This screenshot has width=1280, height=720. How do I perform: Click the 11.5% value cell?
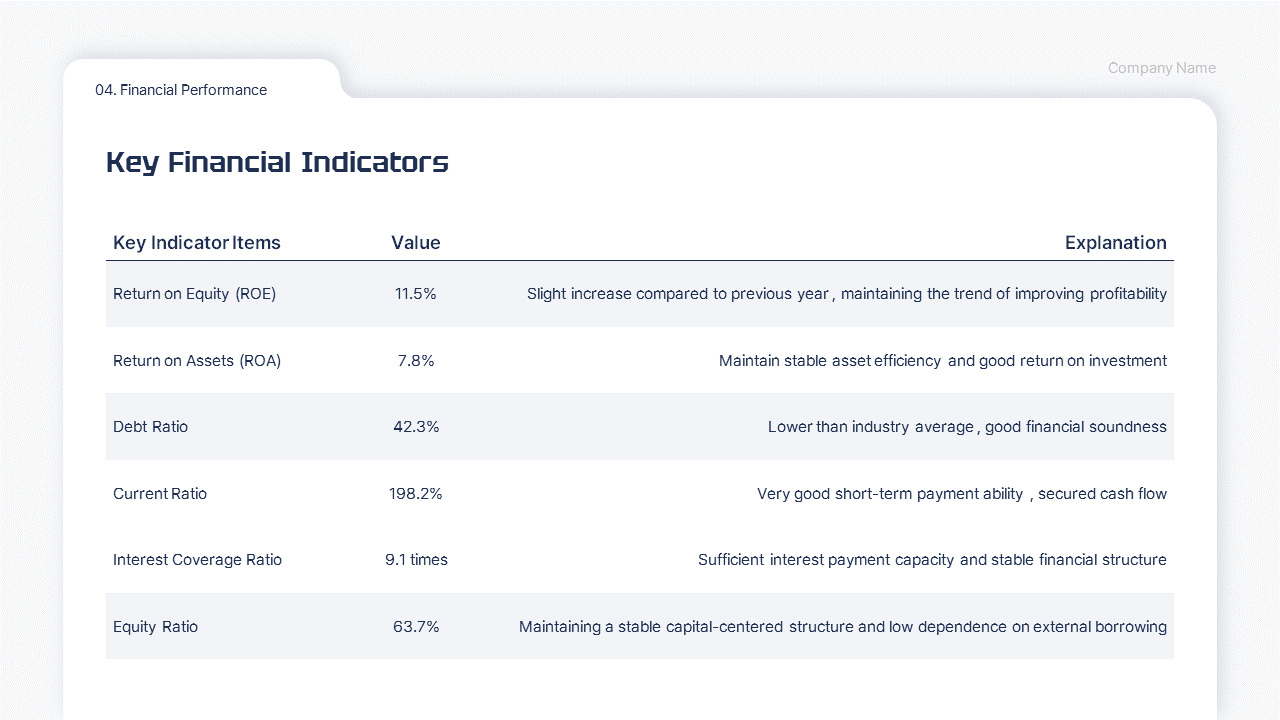(416, 294)
